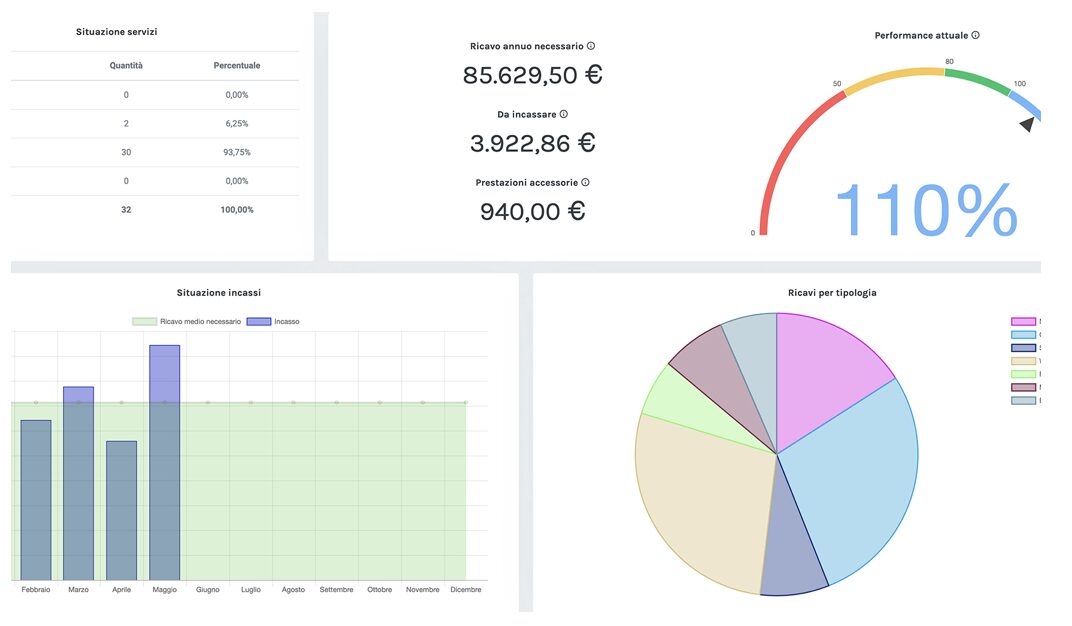The image size is (1072, 626).
Task: Click info icon beside Da incassare
Action: click(x=564, y=114)
